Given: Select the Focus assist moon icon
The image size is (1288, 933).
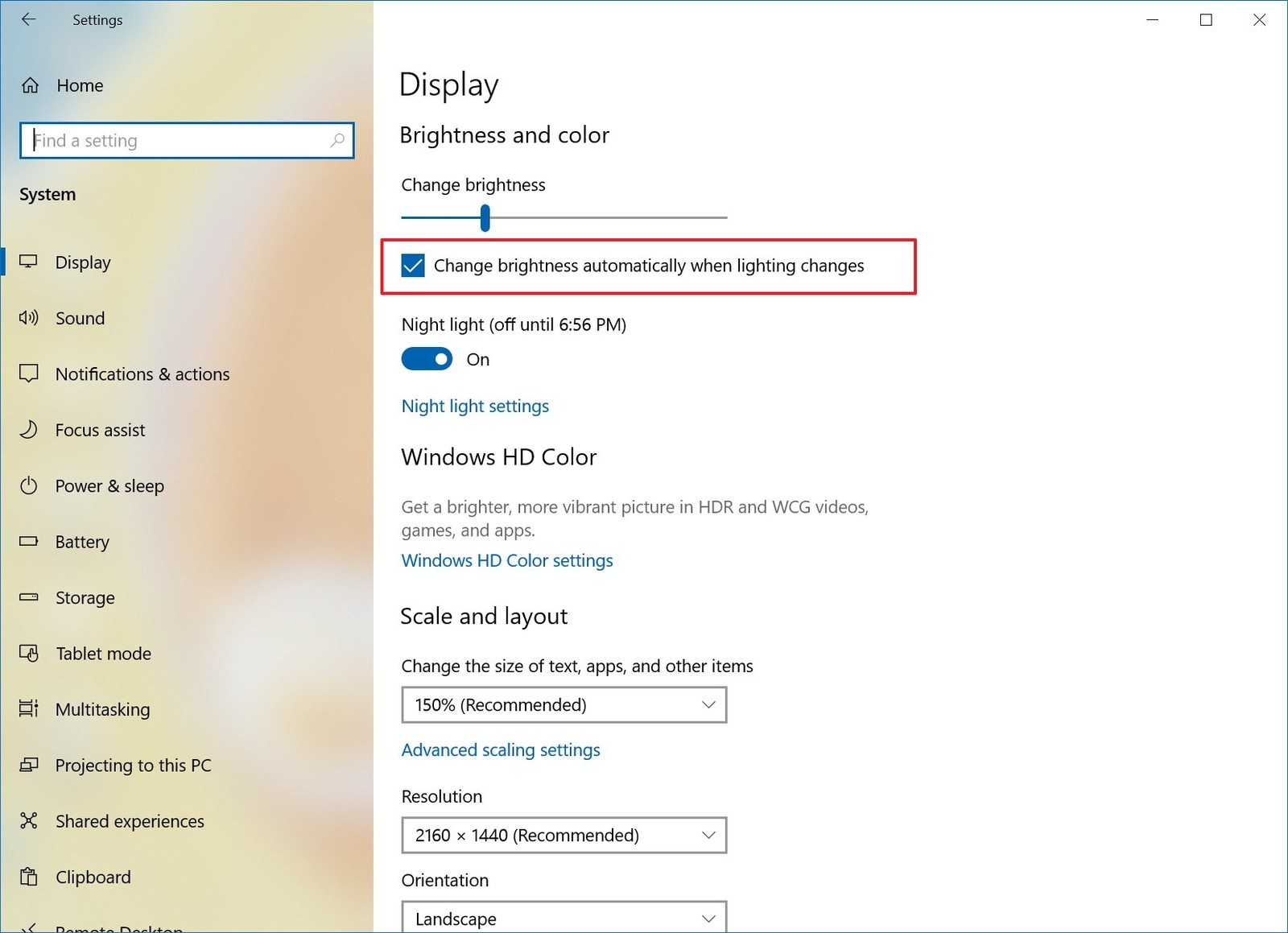Looking at the screenshot, I should click(29, 430).
